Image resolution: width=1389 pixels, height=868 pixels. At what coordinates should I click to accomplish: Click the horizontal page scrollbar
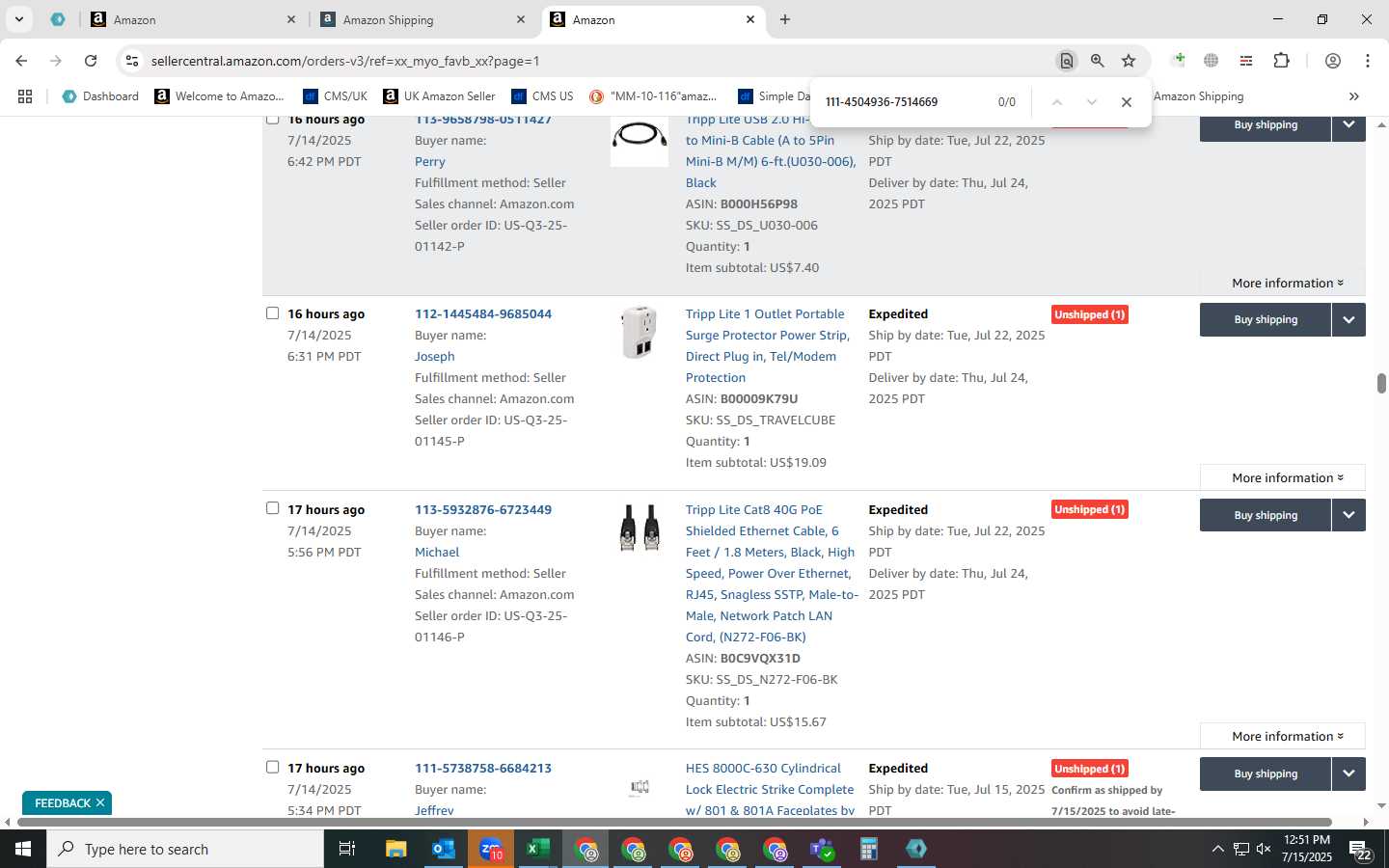click(675, 823)
